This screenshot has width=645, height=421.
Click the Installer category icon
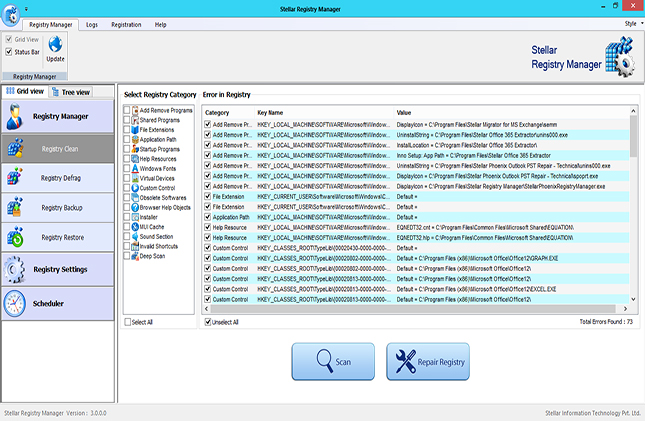point(135,217)
